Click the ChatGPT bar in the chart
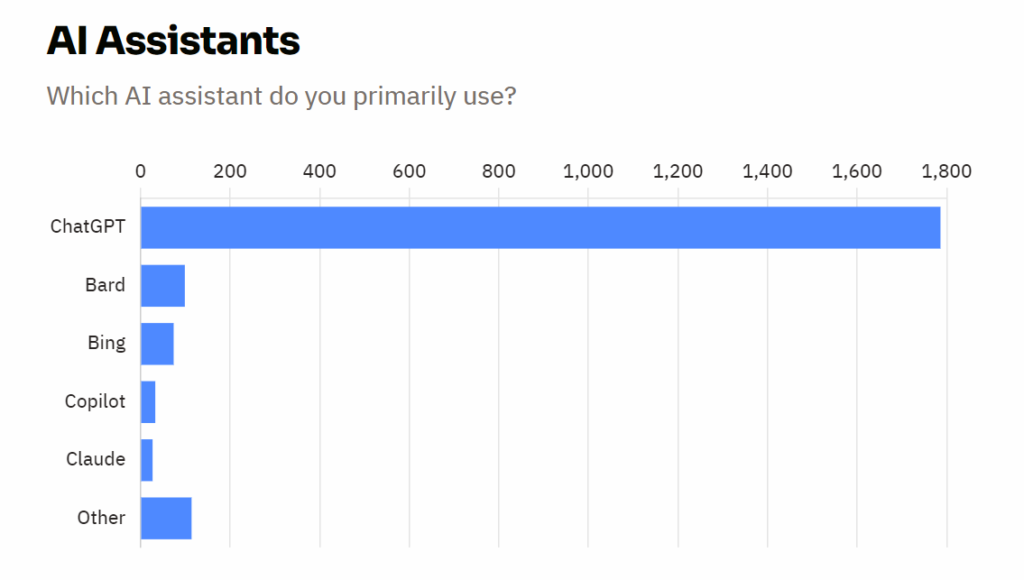1024x580 pixels. (x=540, y=228)
